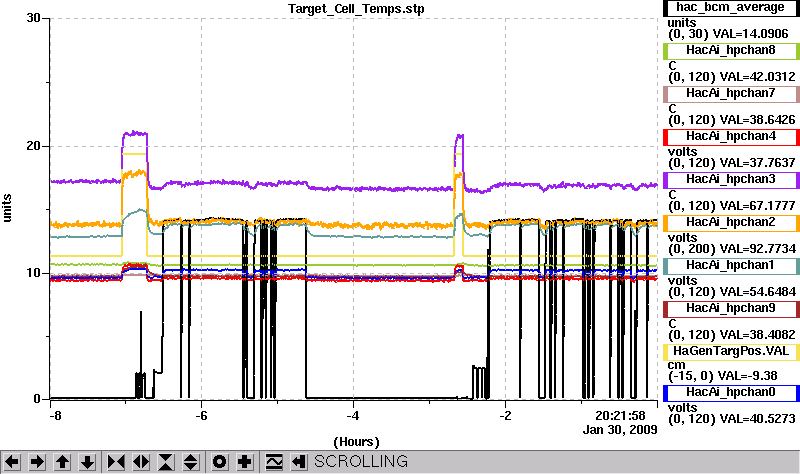Select the HacAi_hpchan4 legend entry
Screen dimensions: 800x474
point(731,136)
